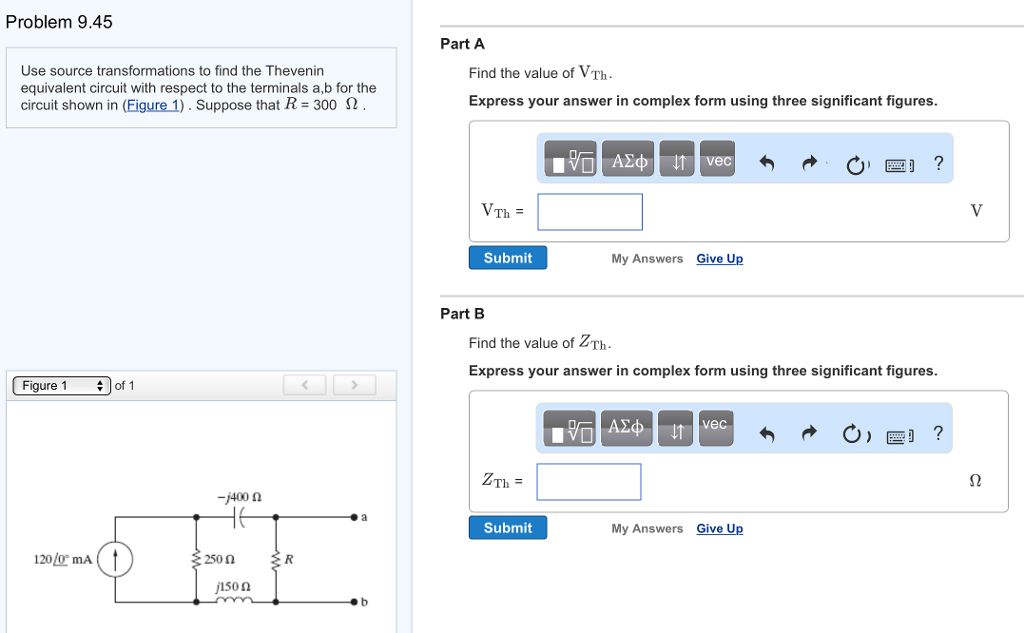1024x633 pixels.
Task: Open the Figure 1 hyperlink in the problem statement
Action: [152, 105]
